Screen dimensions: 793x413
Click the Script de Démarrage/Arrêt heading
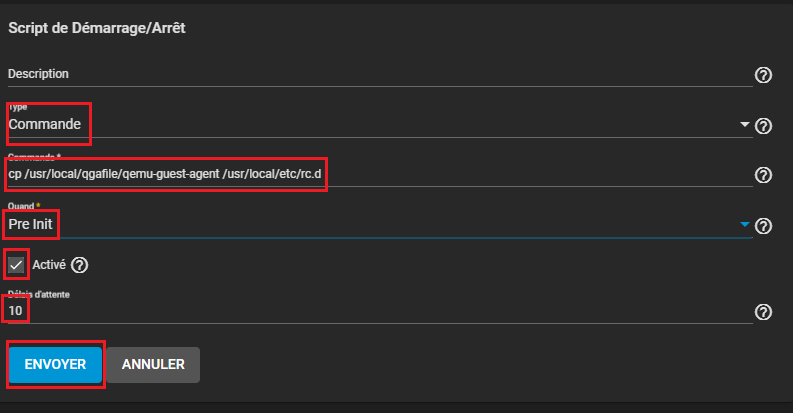click(x=97, y=27)
